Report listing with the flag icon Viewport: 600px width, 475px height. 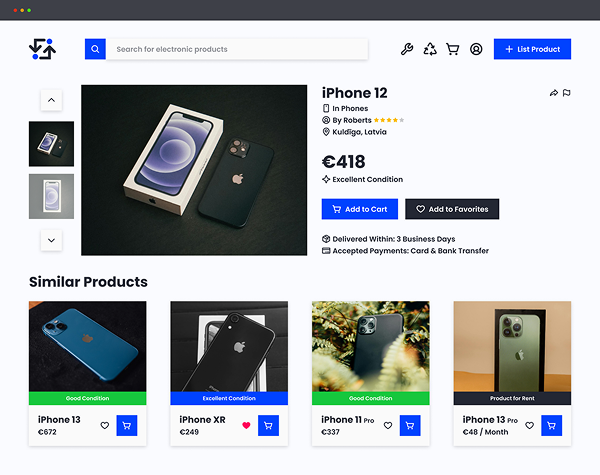[x=567, y=93]
